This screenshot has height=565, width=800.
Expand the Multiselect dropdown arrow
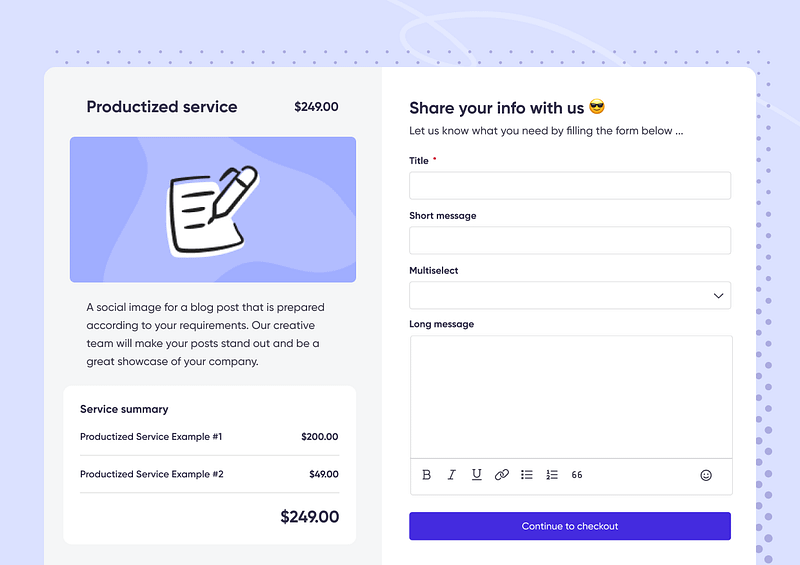[x=718, y=296]
